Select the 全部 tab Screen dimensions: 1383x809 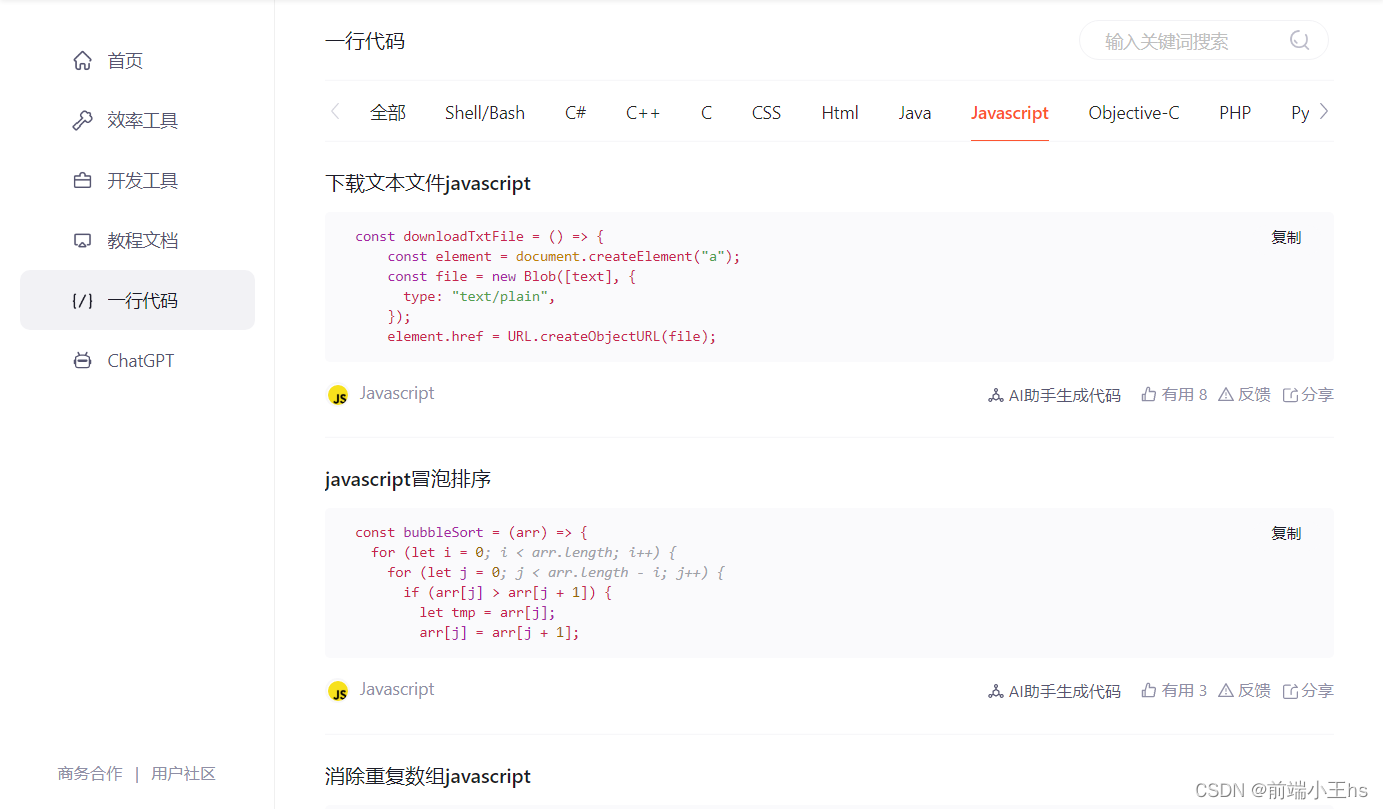pos(388,113)
